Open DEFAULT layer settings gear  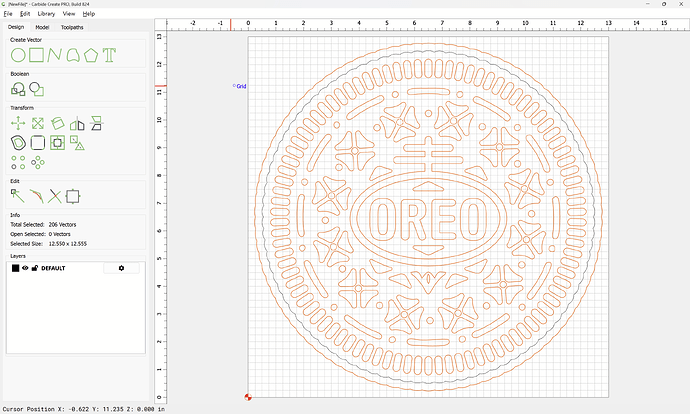pyautogui.click(x=121, y=268)
